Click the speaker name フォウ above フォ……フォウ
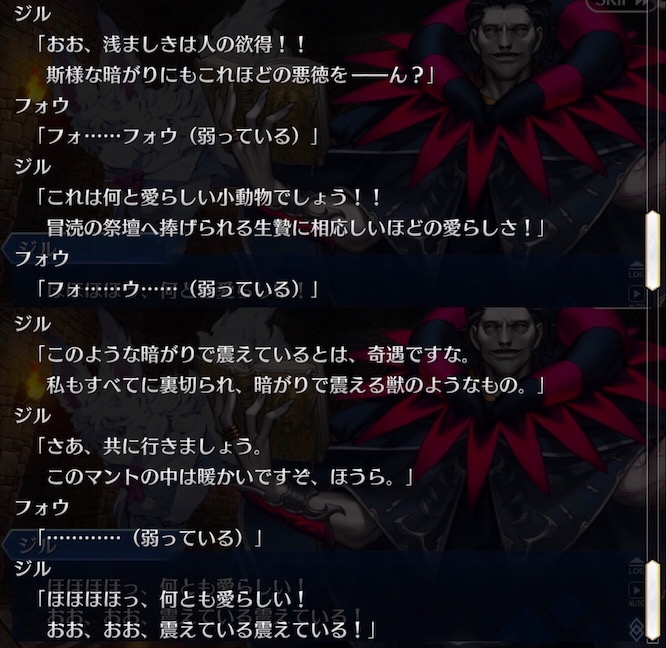Viewport: 666px width, 648px height. (x=42, y=105)
